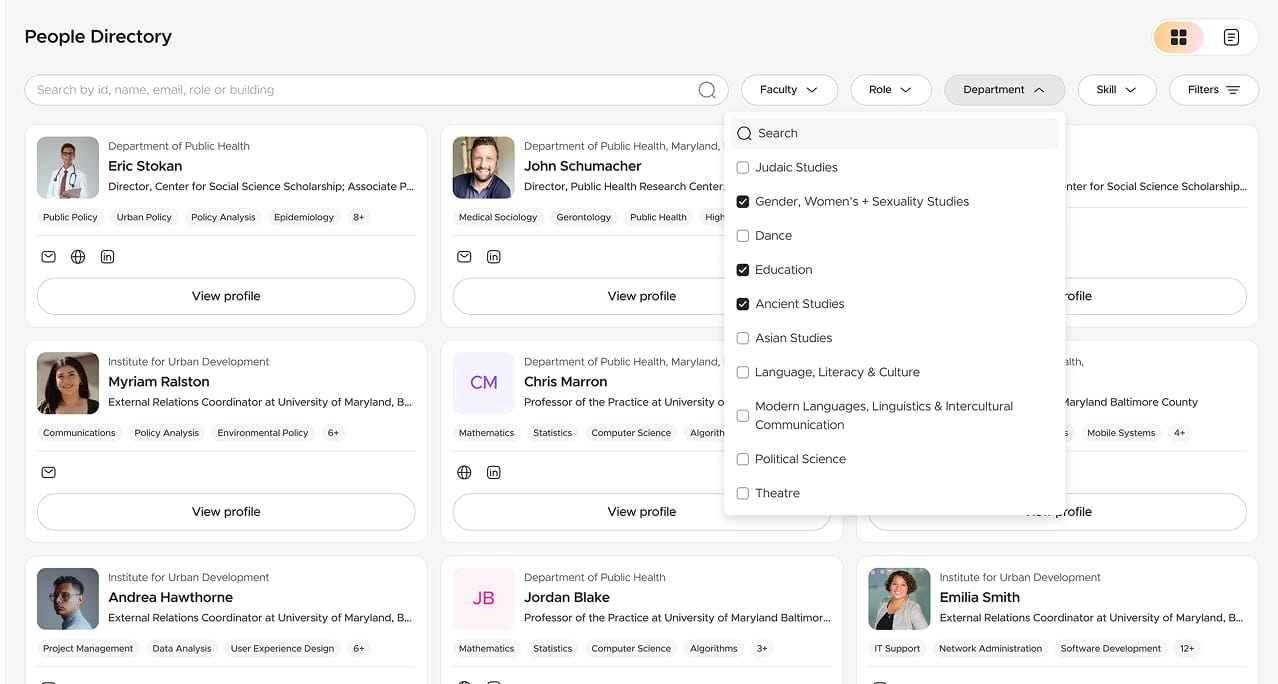The image size is (1278, 684).
Task: Click Chris Marron's CM initials avatar
Action: click(x=484, y=383)
